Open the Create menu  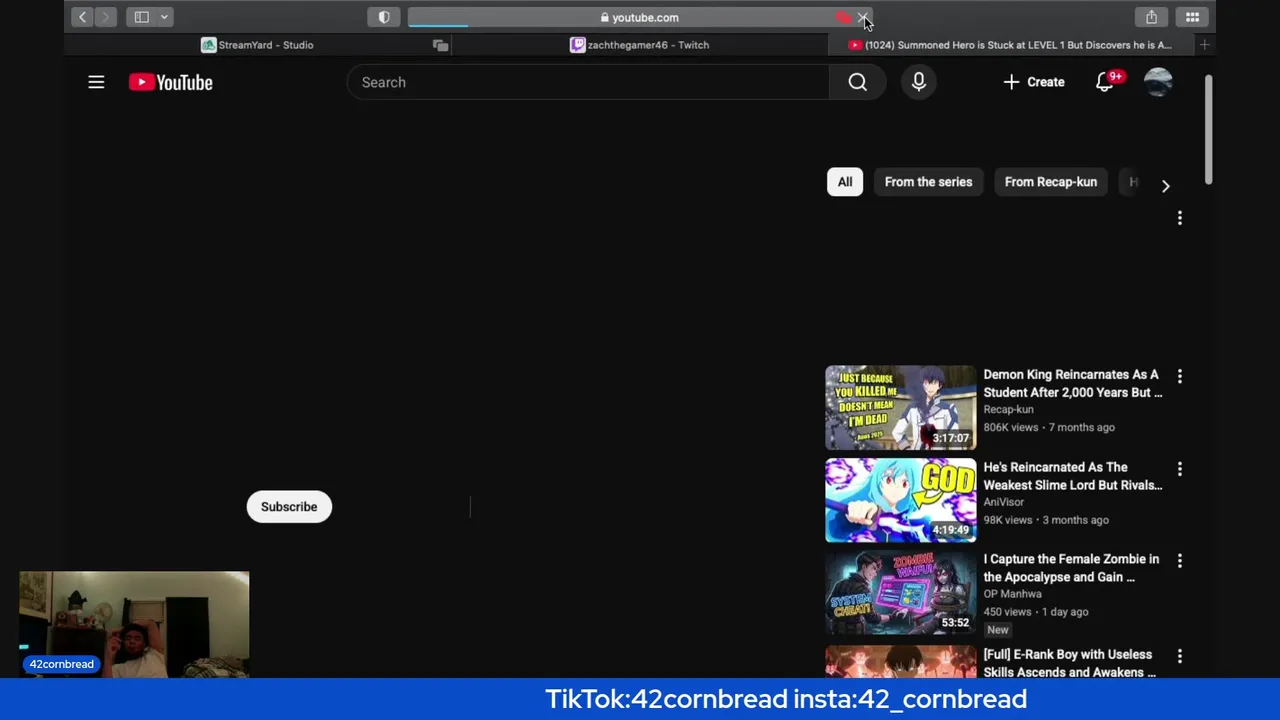pos(1034,82)
